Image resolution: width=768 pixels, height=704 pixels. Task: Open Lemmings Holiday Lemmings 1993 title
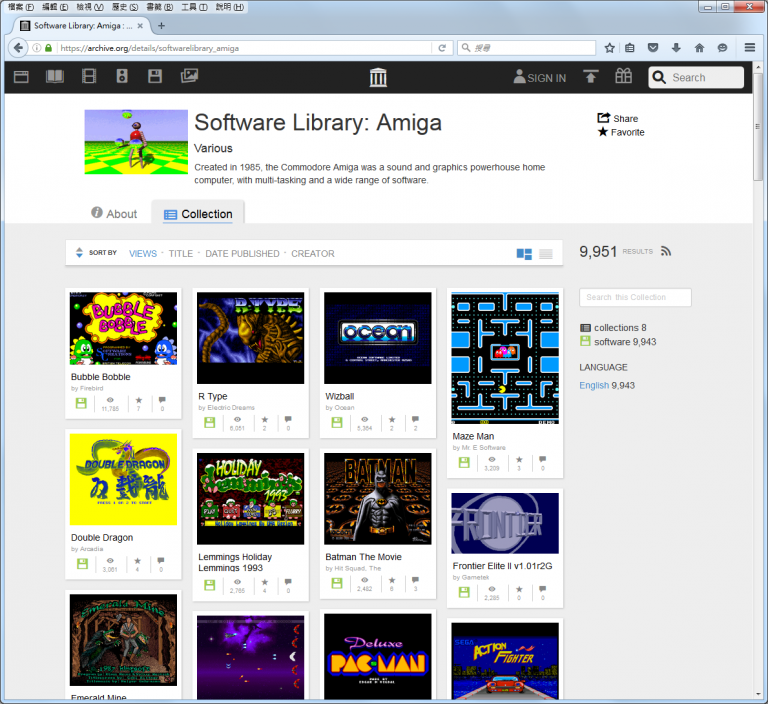tap(235, 562)
